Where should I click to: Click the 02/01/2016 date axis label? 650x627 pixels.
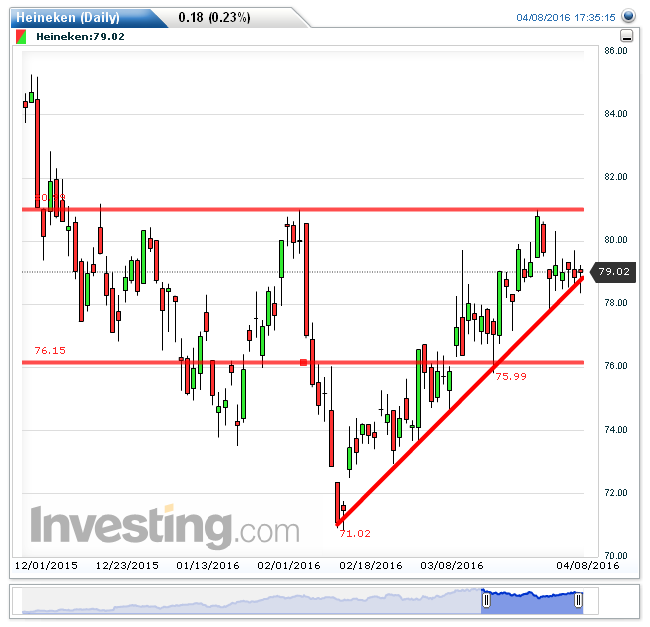point(289,566)
